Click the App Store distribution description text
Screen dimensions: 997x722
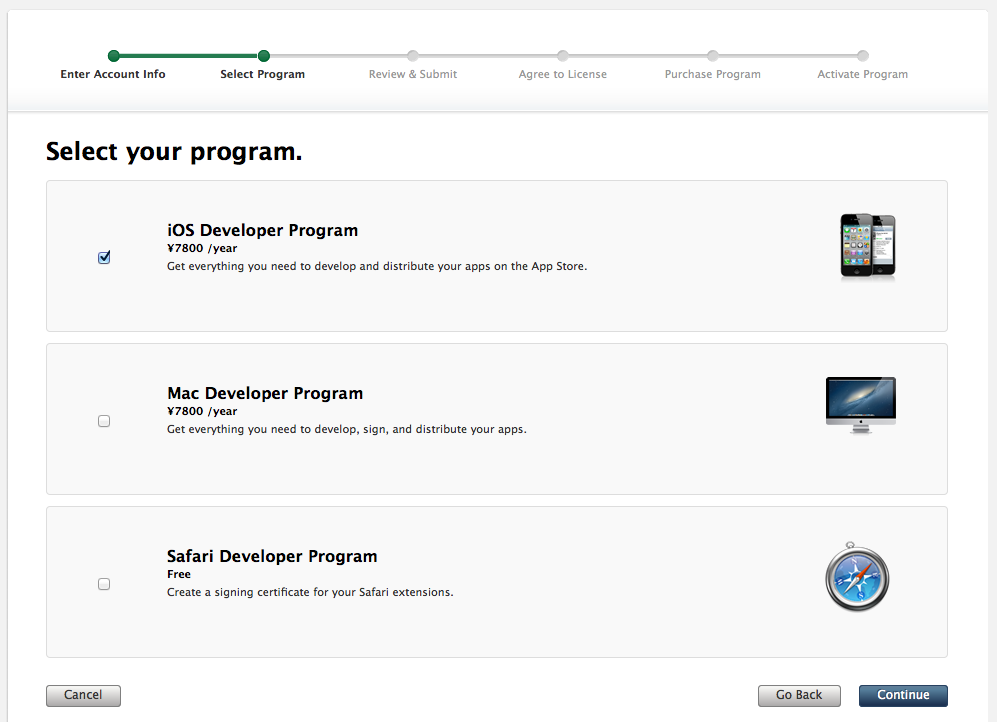[377, 266]
